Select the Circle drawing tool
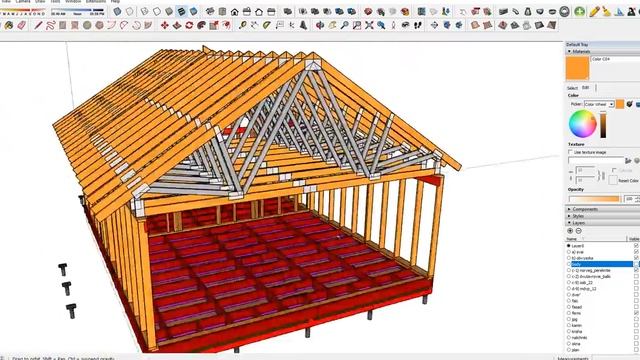The height and width of the screenshot is (360, 640). 87,25
